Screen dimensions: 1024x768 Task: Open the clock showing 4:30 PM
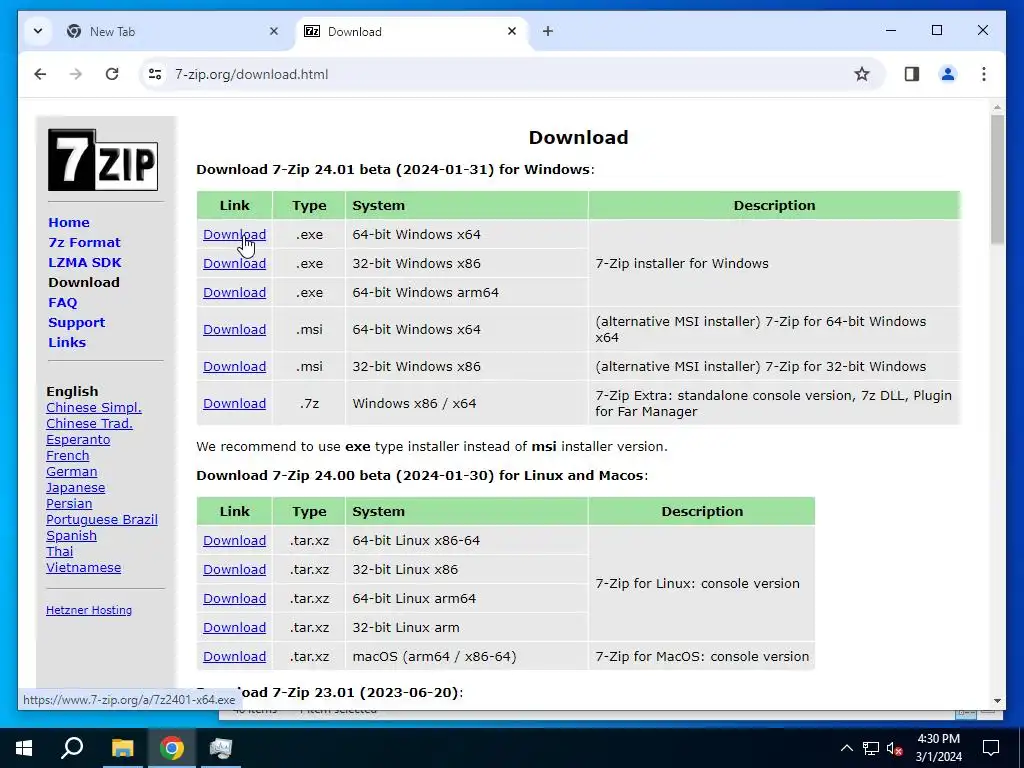click(x=938, y=748)
